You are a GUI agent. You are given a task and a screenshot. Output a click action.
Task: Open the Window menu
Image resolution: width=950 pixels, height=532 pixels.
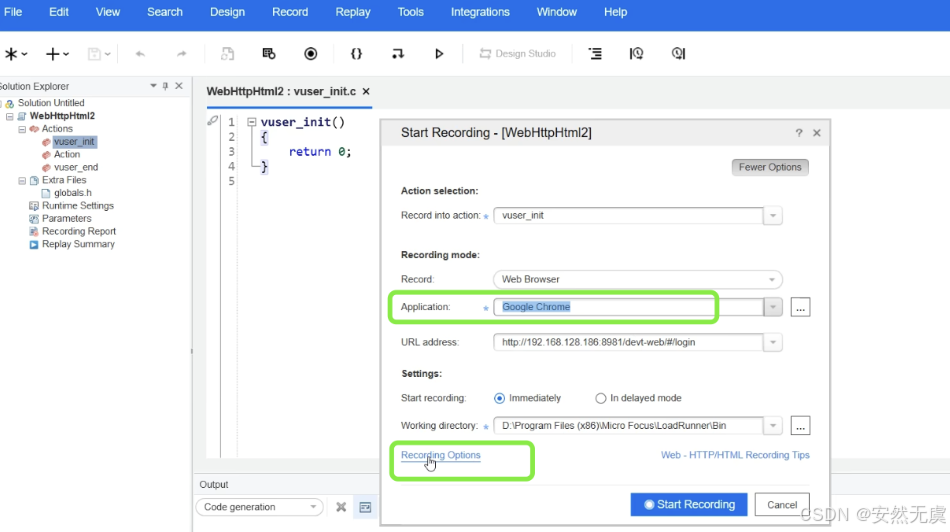(556, 12)
